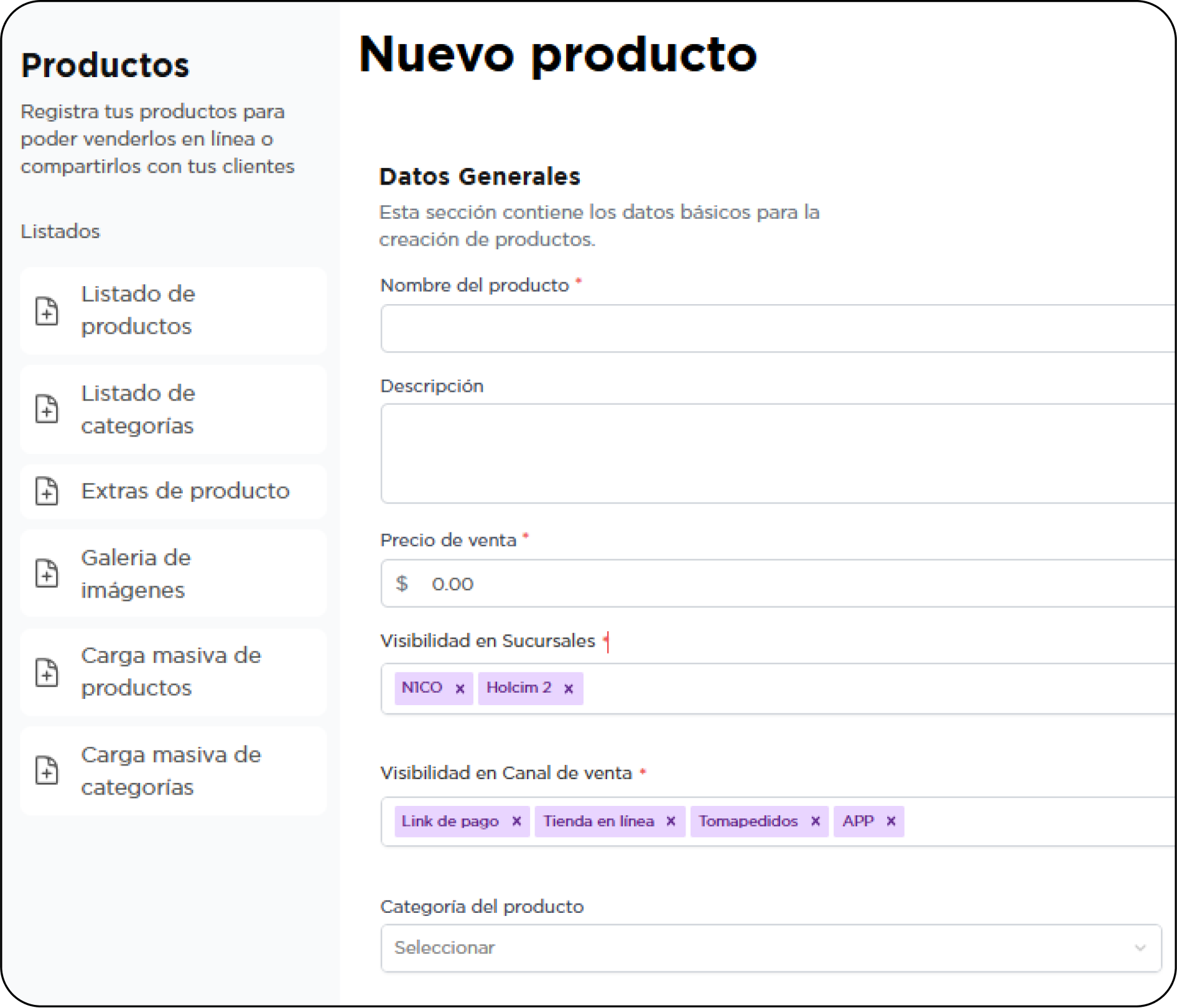The image size is (1177, 1008).
Task: Select the NICO tag label
Action: 422,688
